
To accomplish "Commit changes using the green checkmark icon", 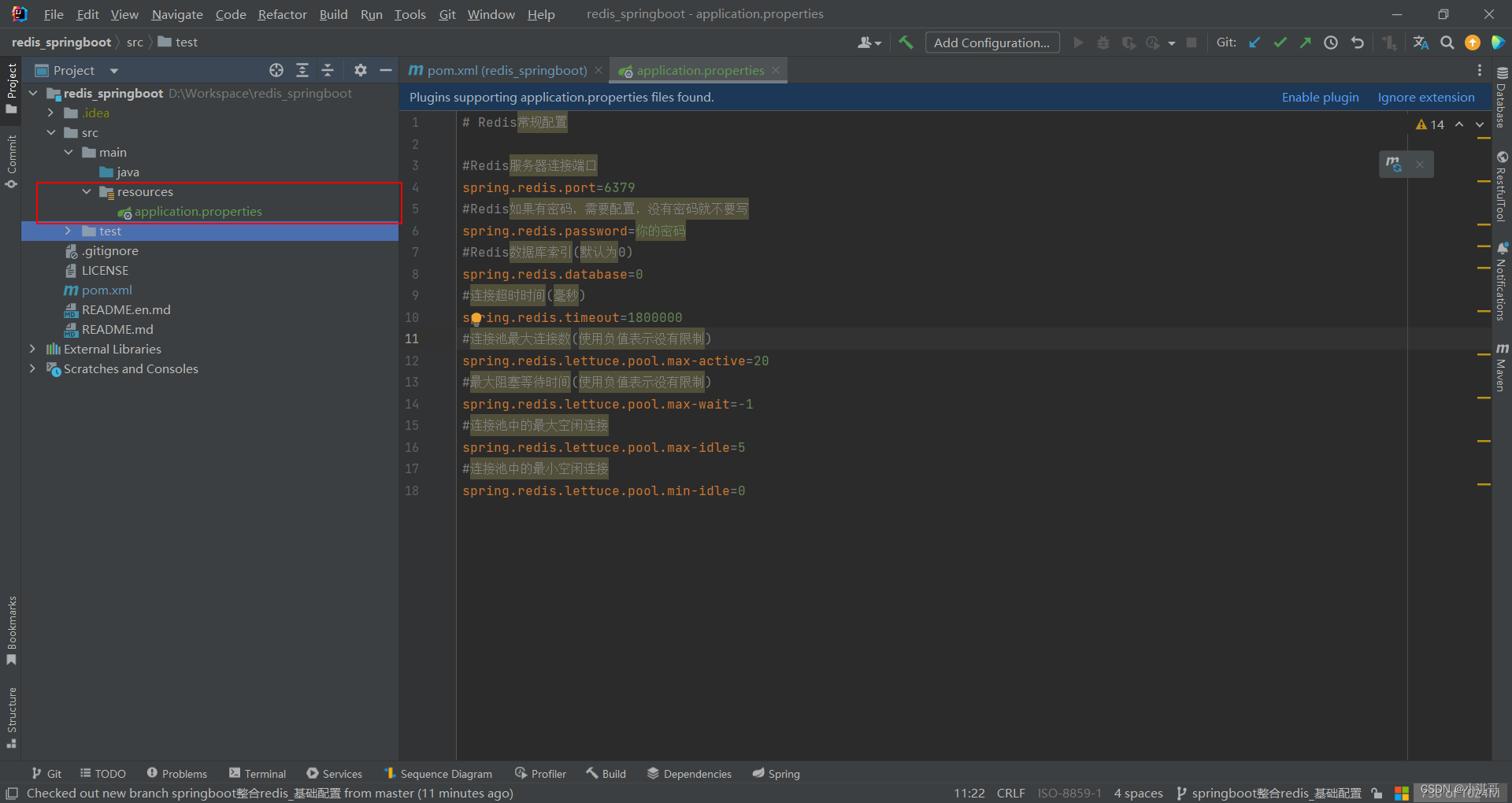I will click(1280, 43).
